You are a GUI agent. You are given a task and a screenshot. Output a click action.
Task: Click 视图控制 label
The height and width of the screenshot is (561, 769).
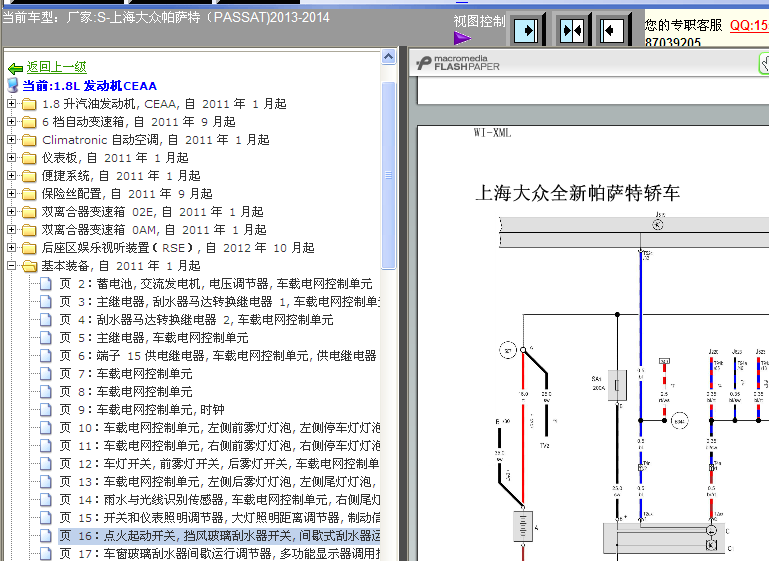pos(479,22)
